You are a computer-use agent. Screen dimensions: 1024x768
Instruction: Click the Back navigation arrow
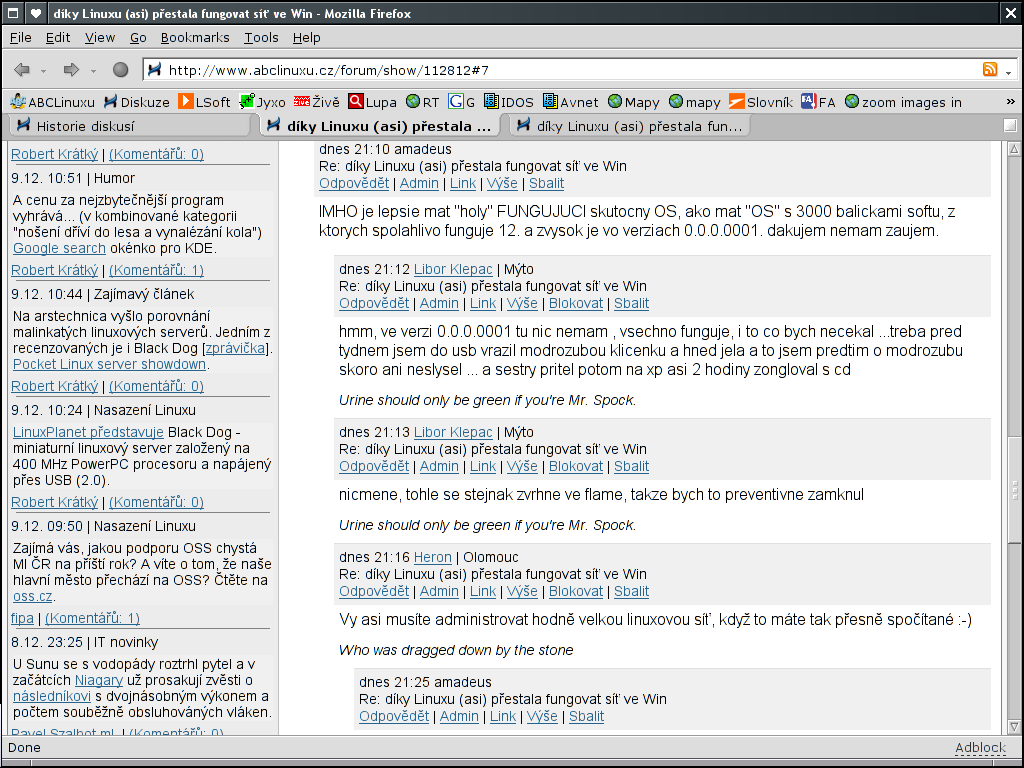pyautogui.click(x=22, y=70)
